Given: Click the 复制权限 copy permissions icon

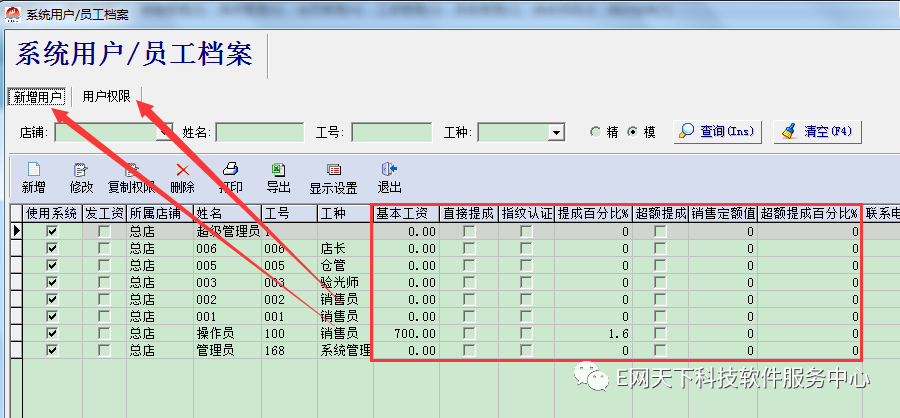Looking at the screenshot, I should [131, 170].
